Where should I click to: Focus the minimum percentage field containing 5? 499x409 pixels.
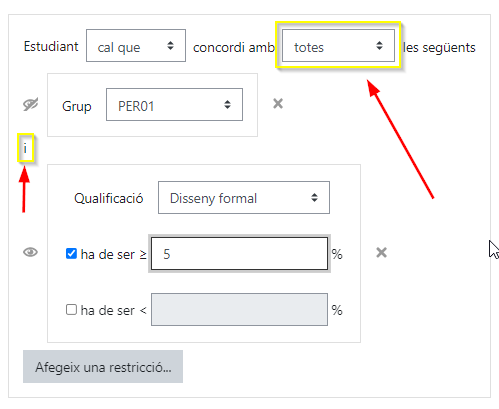click(x=239, y=254)
